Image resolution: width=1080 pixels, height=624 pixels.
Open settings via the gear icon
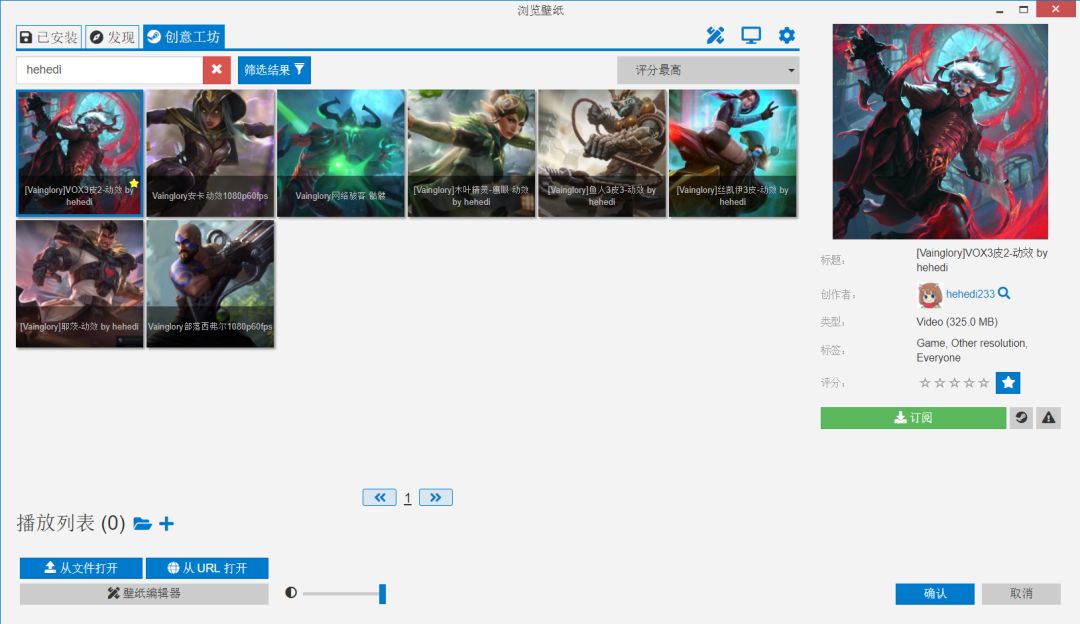[x=787, y=36]
